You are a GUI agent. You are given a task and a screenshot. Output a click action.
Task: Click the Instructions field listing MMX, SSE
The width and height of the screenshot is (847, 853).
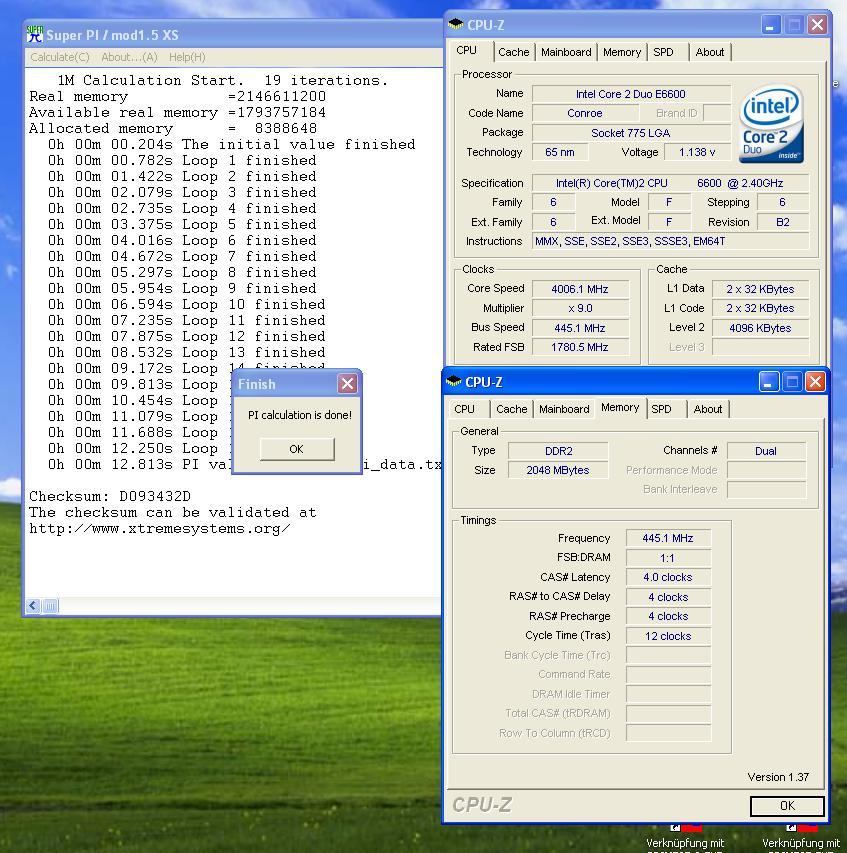(670, 241)
